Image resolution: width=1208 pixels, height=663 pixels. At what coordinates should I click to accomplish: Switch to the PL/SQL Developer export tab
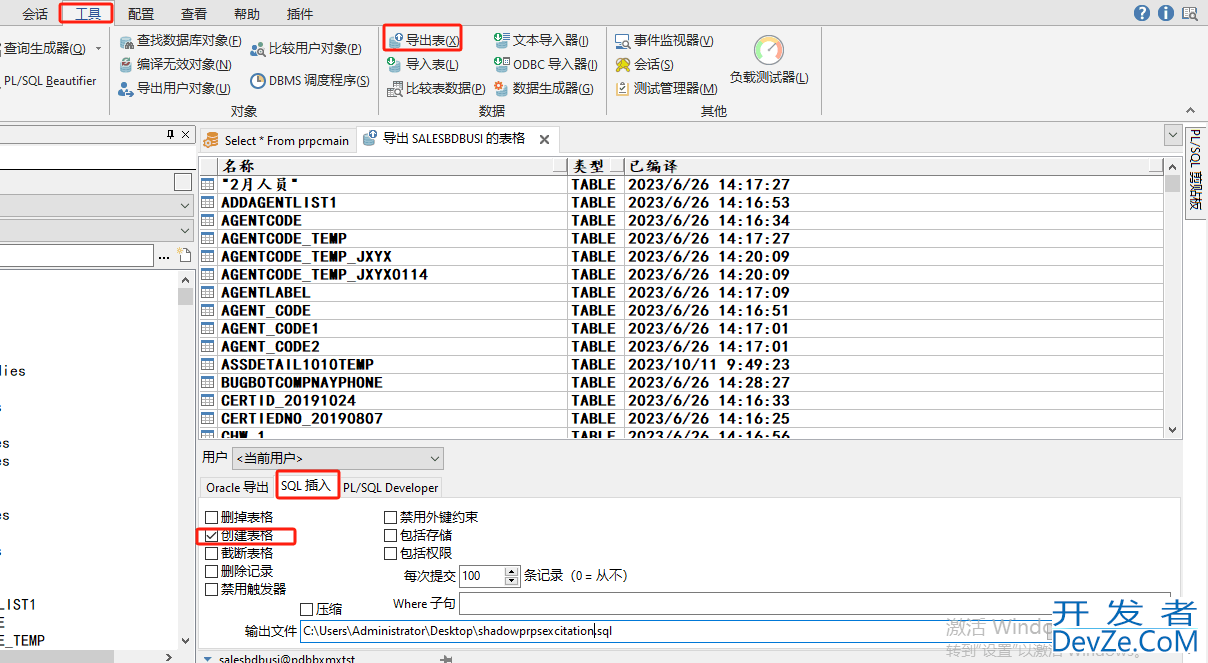point(391,487)
